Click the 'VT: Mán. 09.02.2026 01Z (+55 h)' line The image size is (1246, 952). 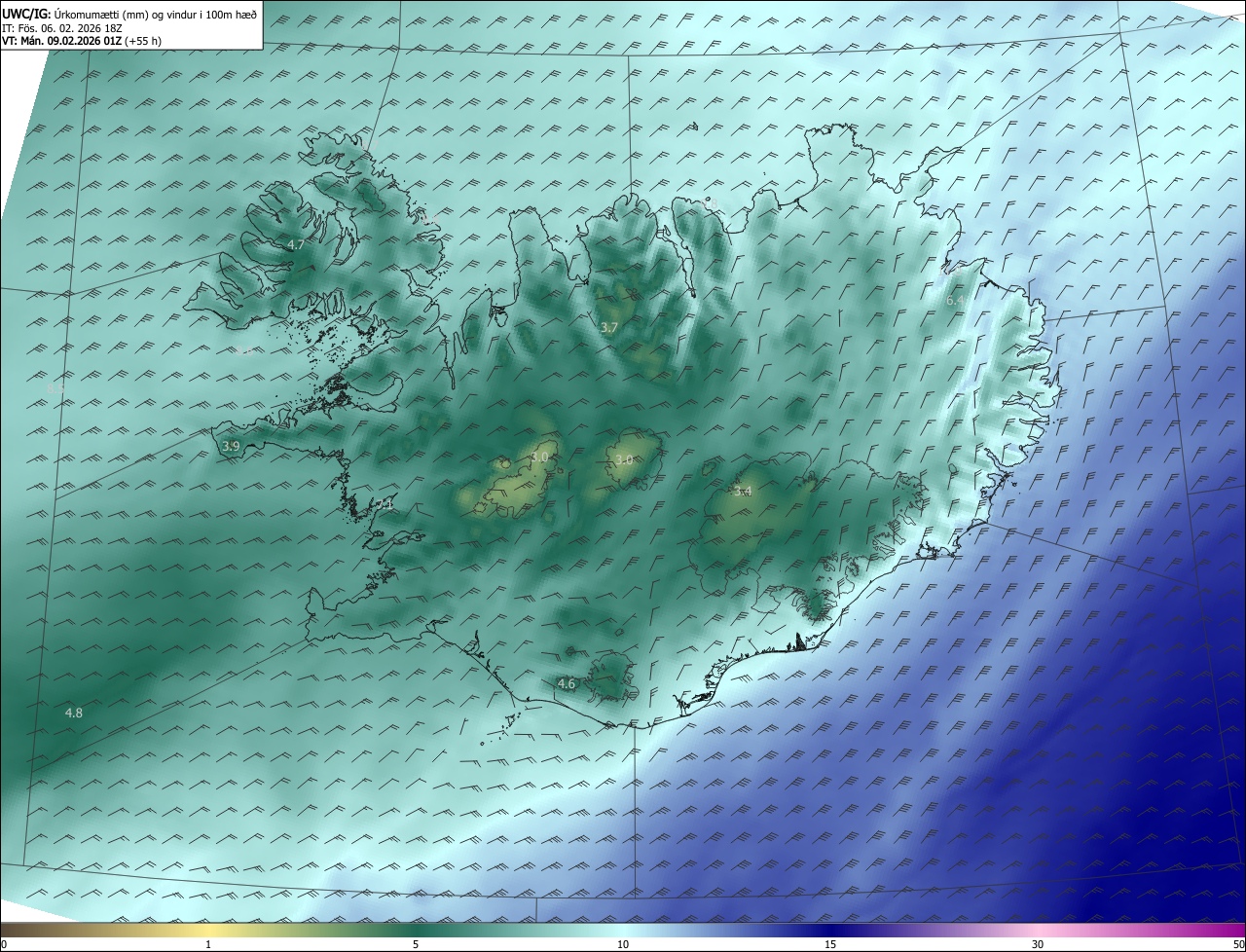coord(82,41)
